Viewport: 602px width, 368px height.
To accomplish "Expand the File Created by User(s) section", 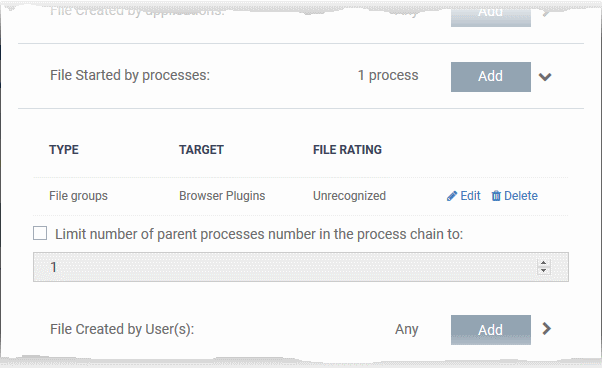I will coord(547,328).
